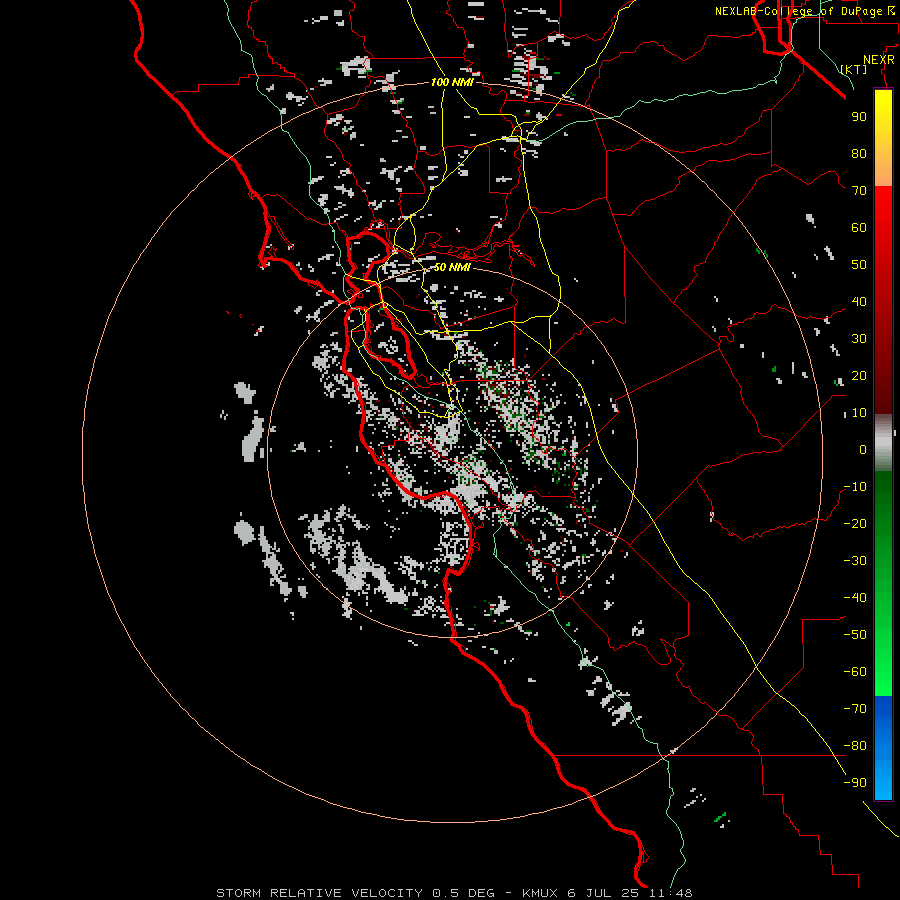
Task: Click the yellow top section of the velocity color bar
Action: click(x=883, y=137)
